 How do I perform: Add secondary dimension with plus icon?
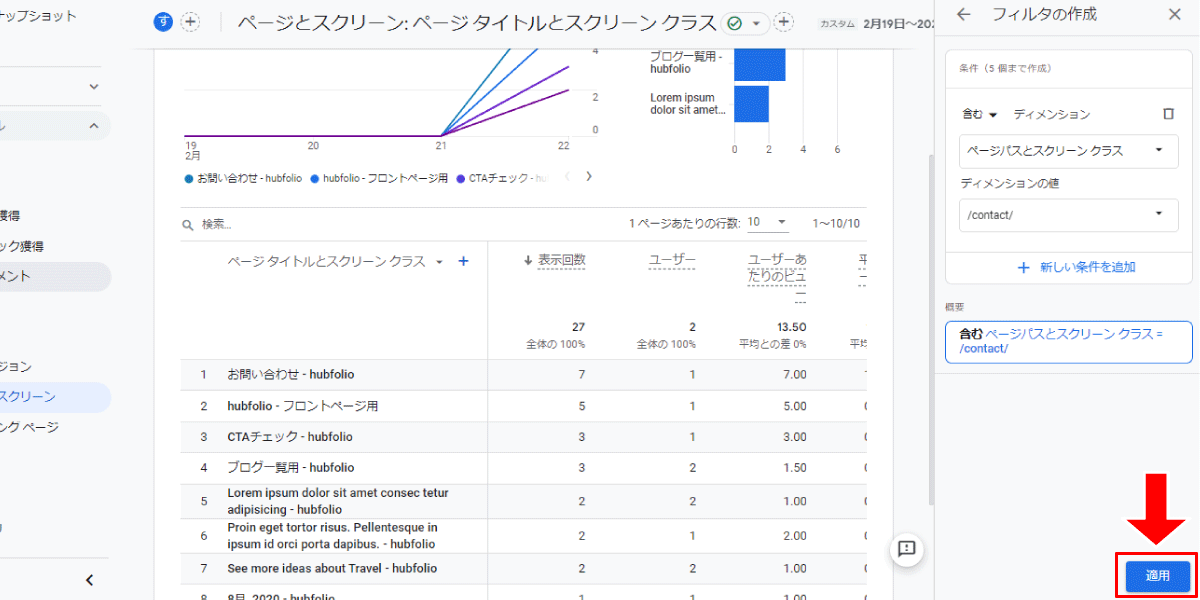coord(463,262)
